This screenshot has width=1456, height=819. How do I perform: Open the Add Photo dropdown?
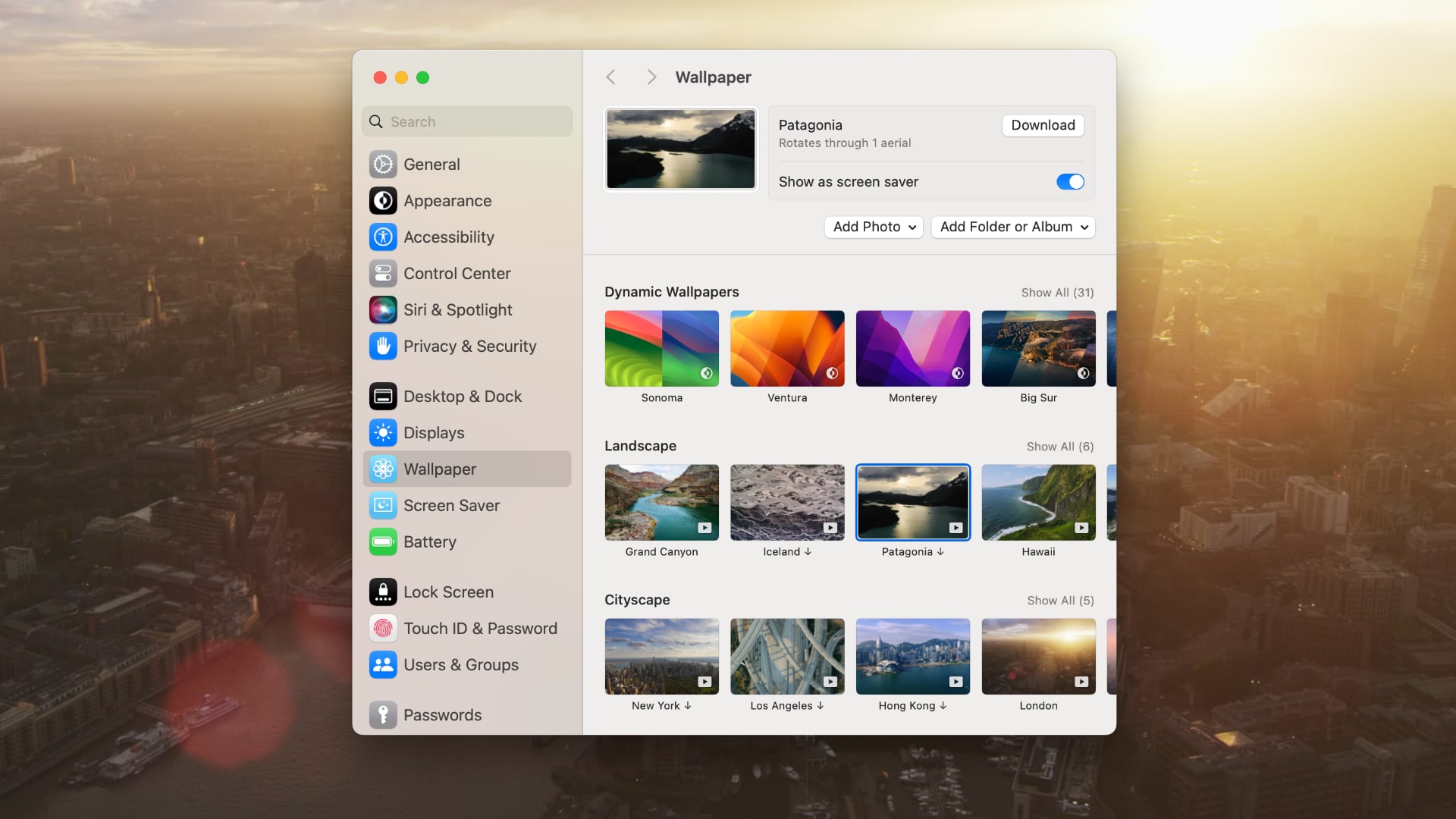[x=874, y=227]
